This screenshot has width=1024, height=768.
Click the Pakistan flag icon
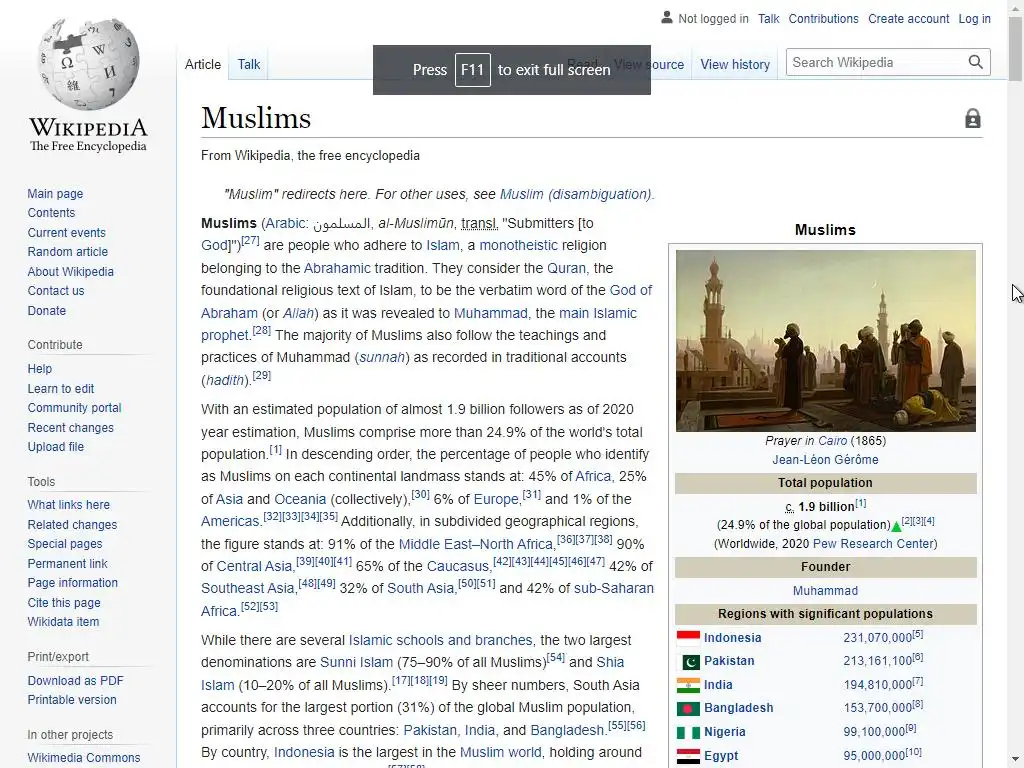(688, 662)
